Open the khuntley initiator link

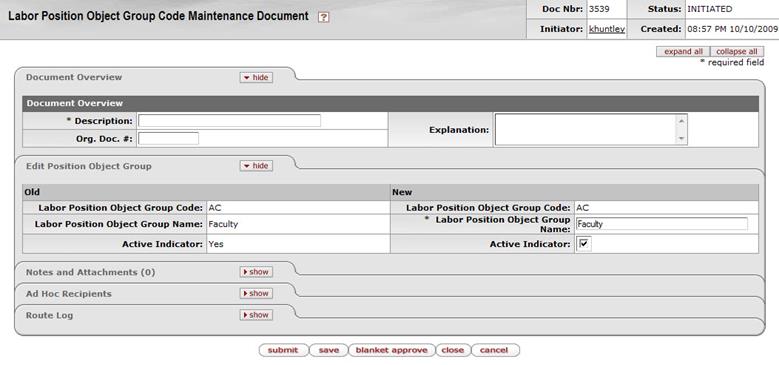[607, 29]
